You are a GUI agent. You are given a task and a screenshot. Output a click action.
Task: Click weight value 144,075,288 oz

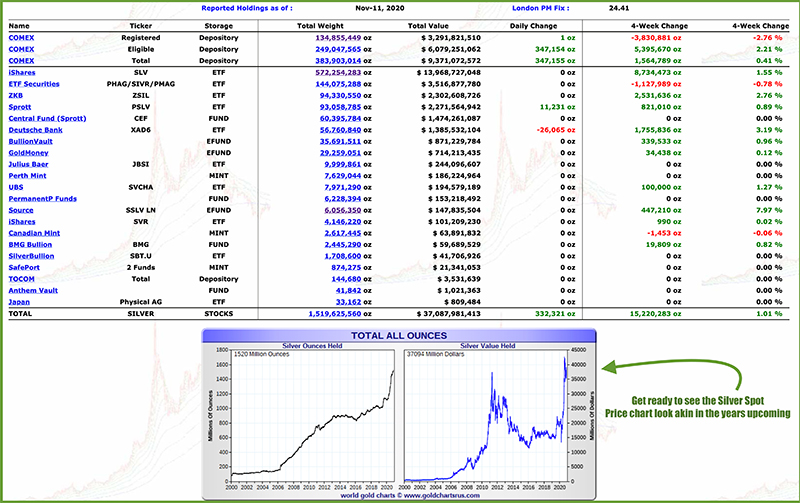point(338,84)
